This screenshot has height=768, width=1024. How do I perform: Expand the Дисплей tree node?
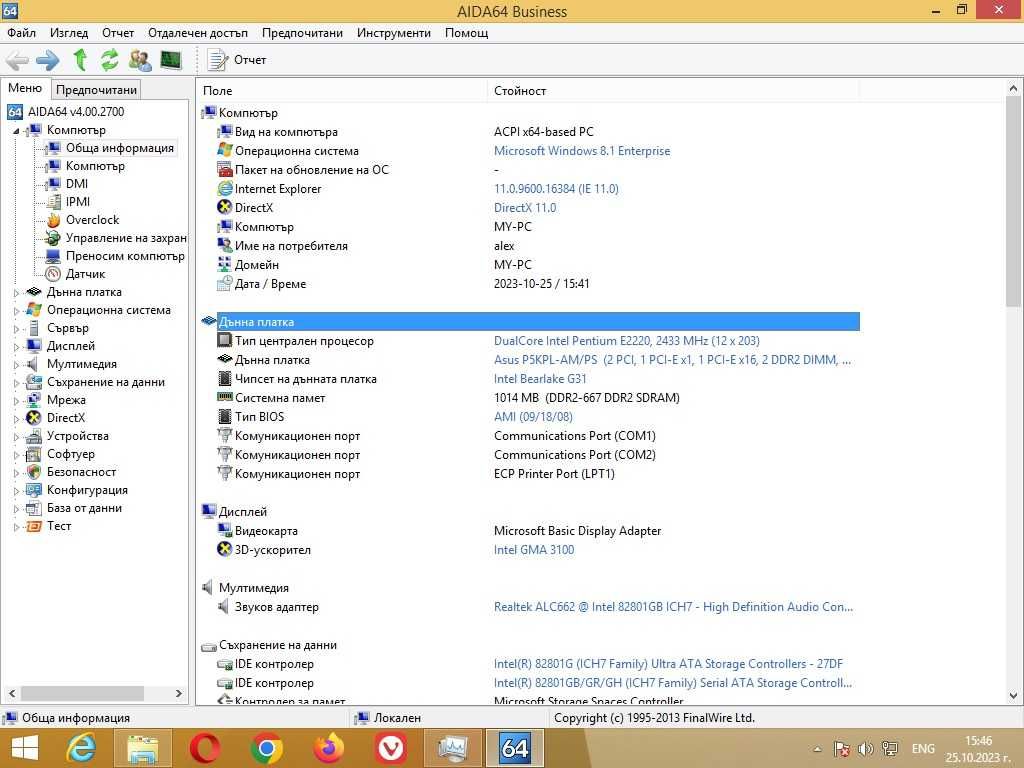16,347
